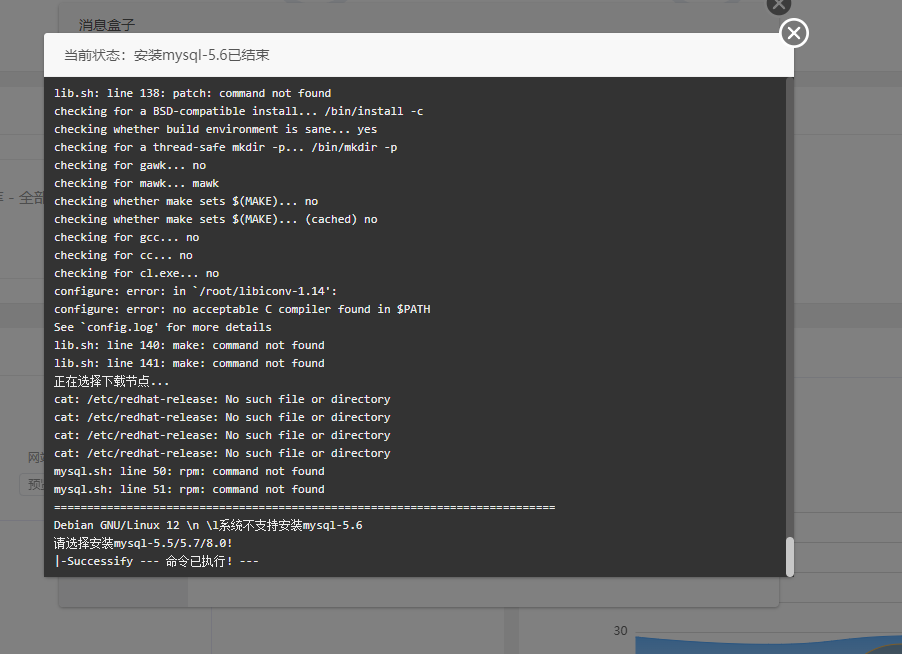The height and width of the screenshot is (654, 902).
Task: Click line 'no acceptable C compiler found in $PATH'
Action: pos(242,309)
